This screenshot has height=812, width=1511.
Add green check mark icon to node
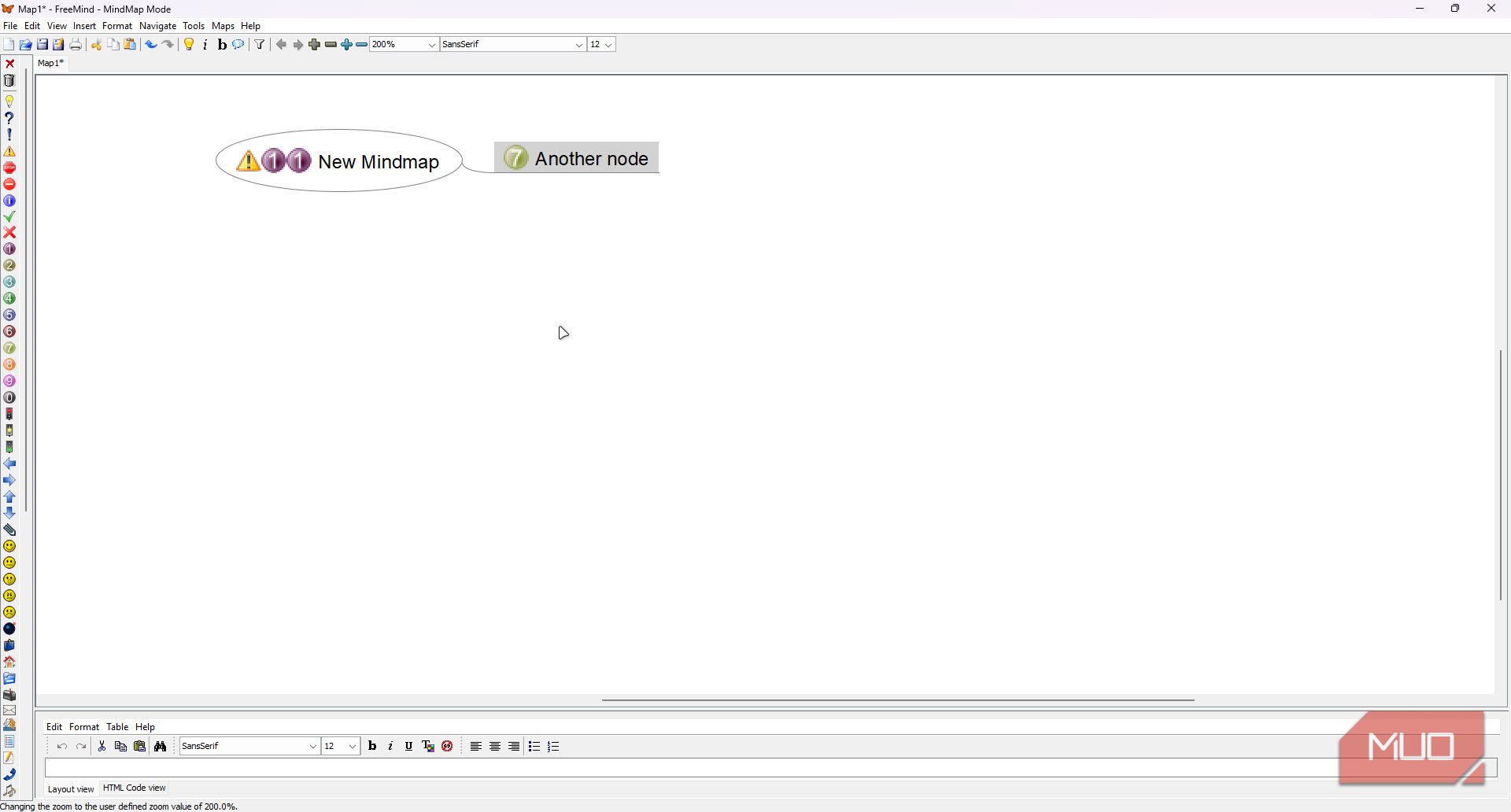[9, 216]
